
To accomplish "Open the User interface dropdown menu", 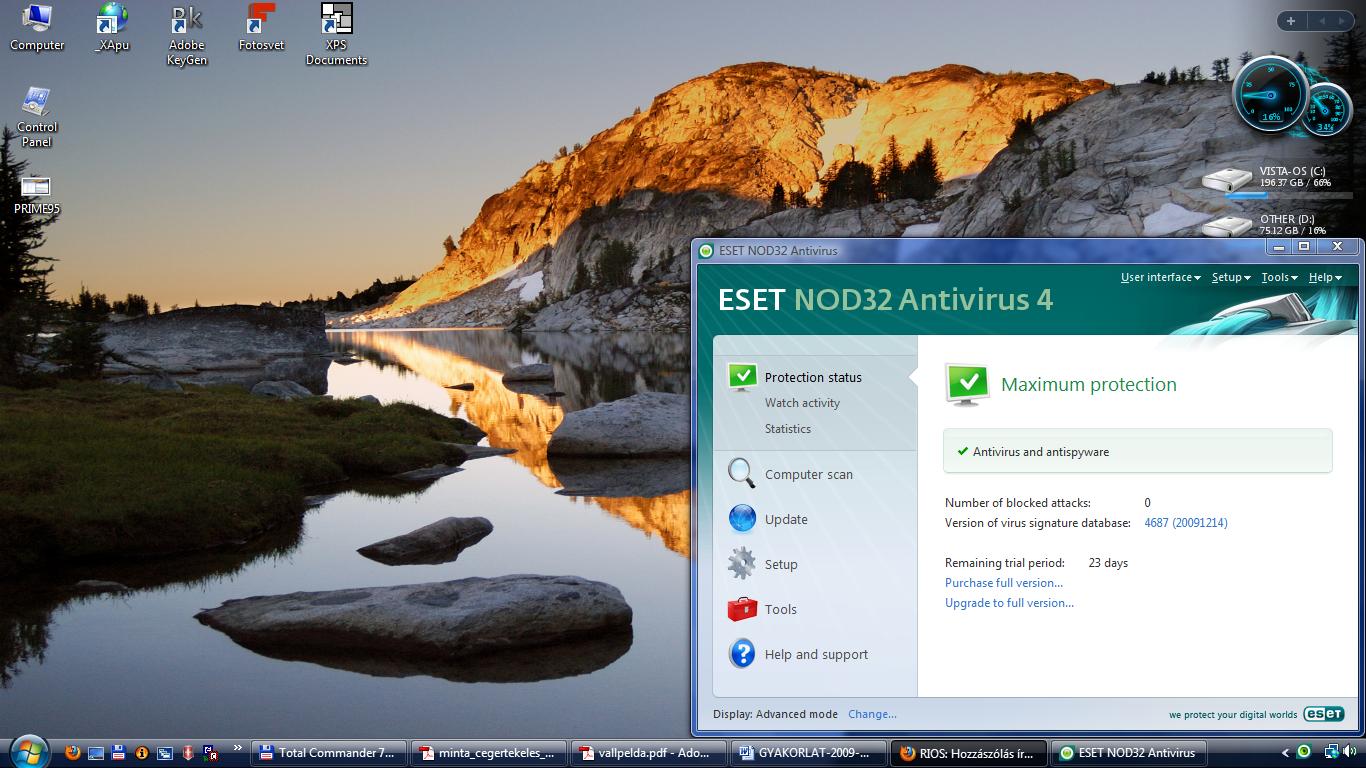I will point(1160,277).
